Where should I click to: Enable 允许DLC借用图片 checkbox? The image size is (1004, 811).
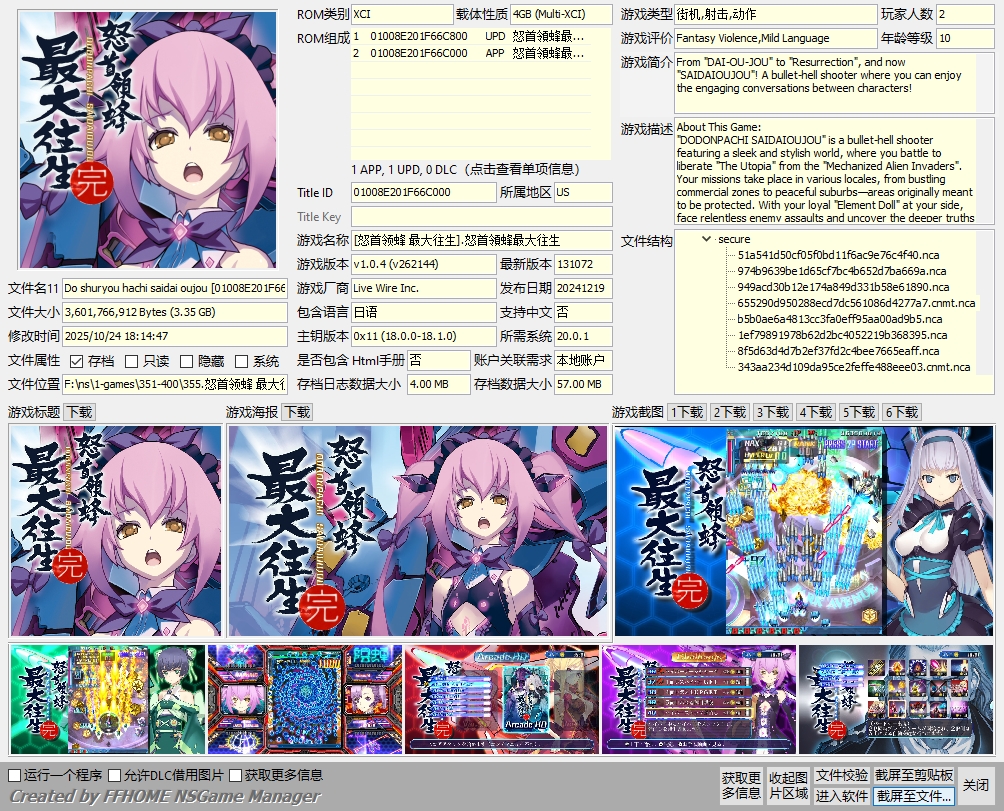pyautogui.click(x=115, y=775)
